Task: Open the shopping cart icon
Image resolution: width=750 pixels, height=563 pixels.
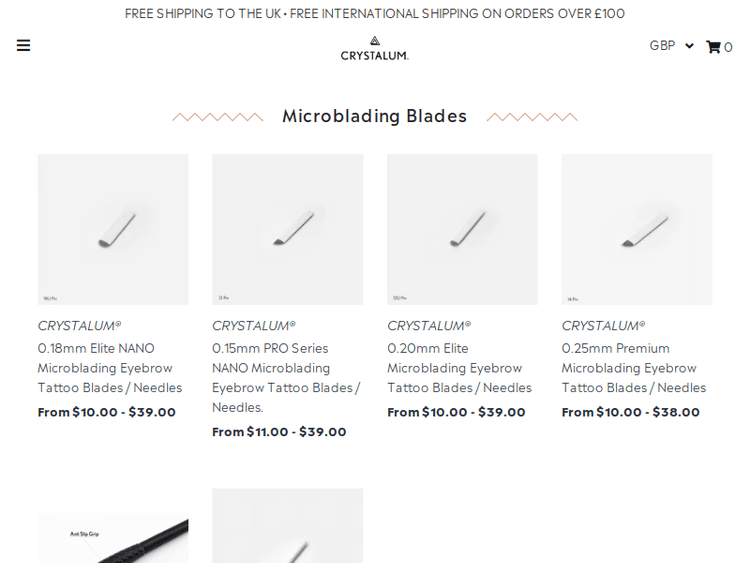Action: pyautogui.click(x=714, y=47)
